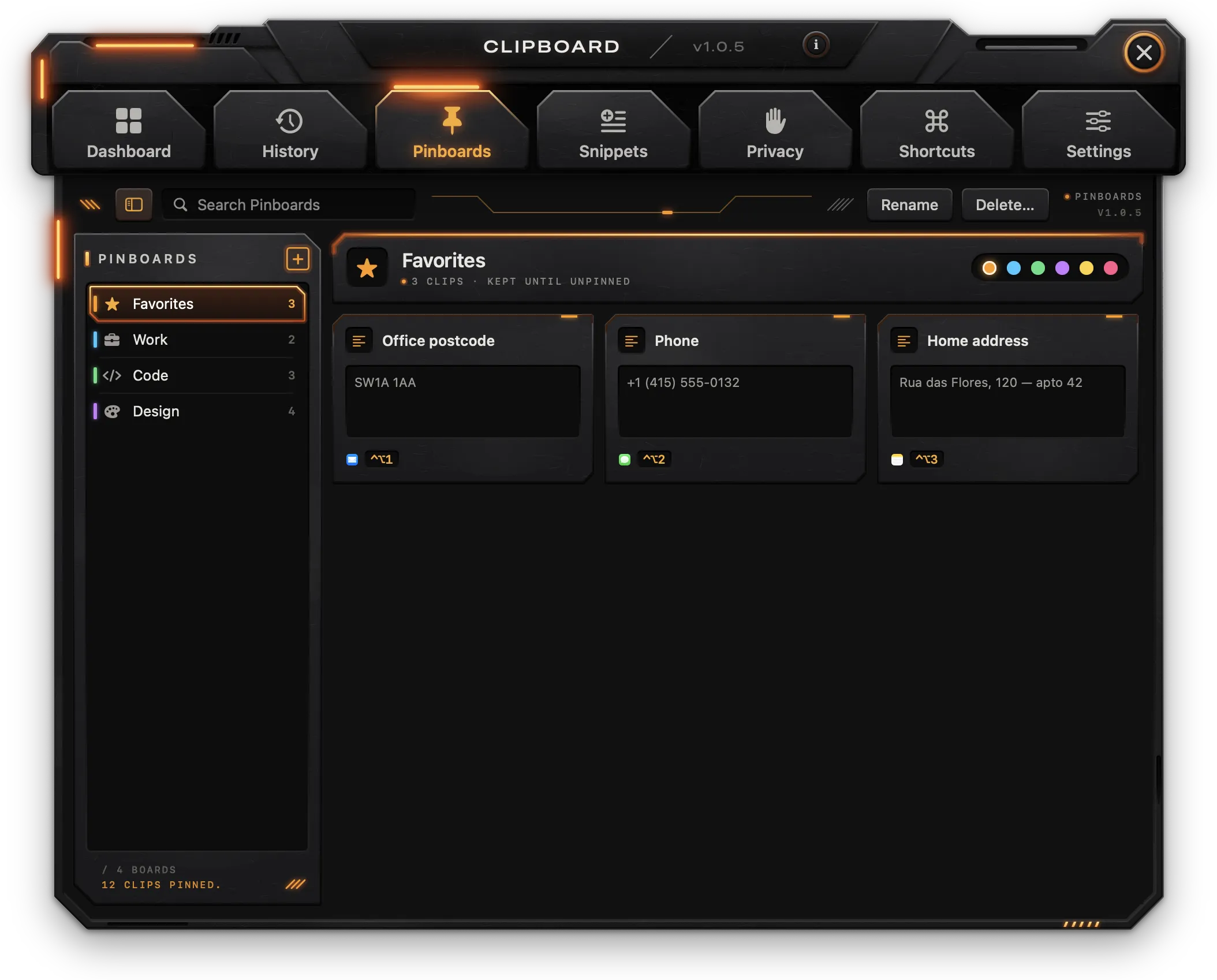Click the text icon on the Phone card
The height and width of the screenshot is (980, 1217).
tap(632, 341)
